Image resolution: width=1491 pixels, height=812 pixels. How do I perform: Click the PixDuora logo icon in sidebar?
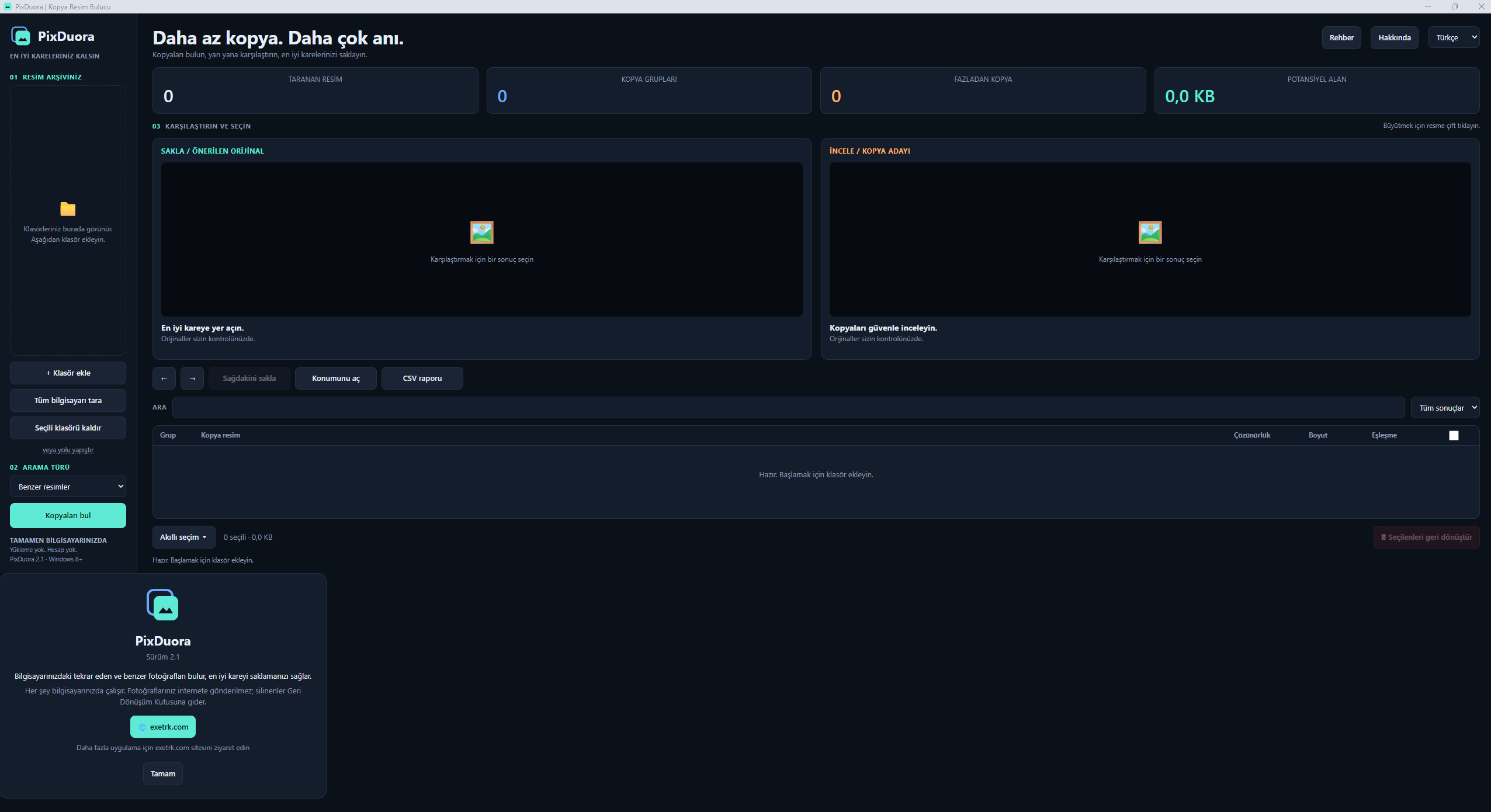[20, 36]
